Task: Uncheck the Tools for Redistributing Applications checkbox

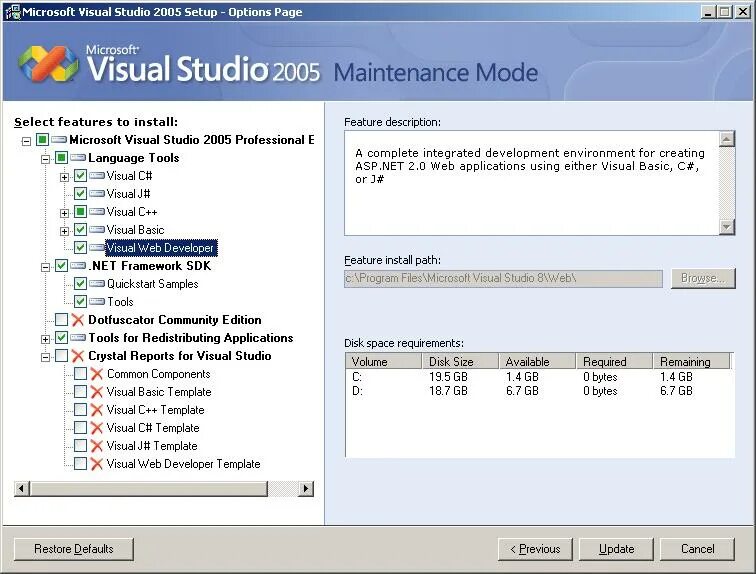Action: tap(61, 337)
